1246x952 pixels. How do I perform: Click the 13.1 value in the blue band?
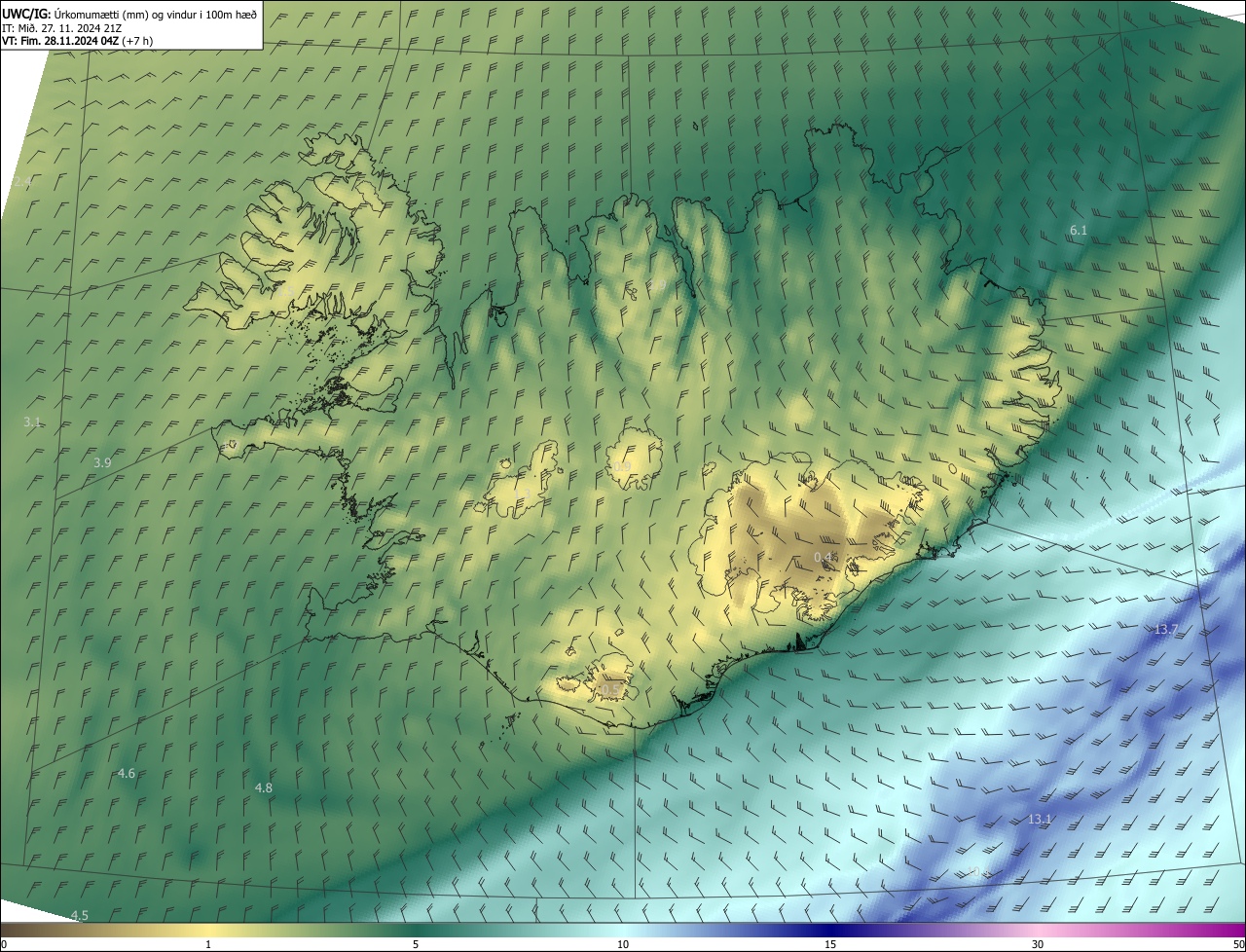coord(1040,820)
